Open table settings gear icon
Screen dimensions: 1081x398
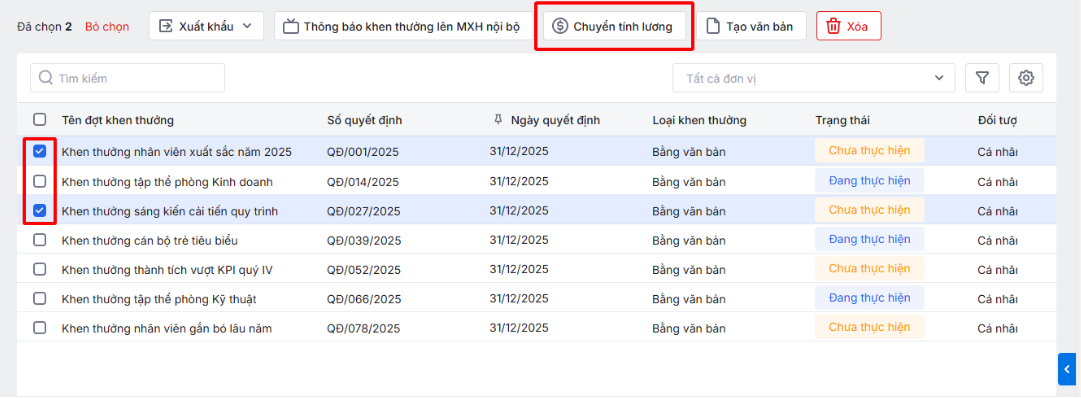click(1026, 79)
